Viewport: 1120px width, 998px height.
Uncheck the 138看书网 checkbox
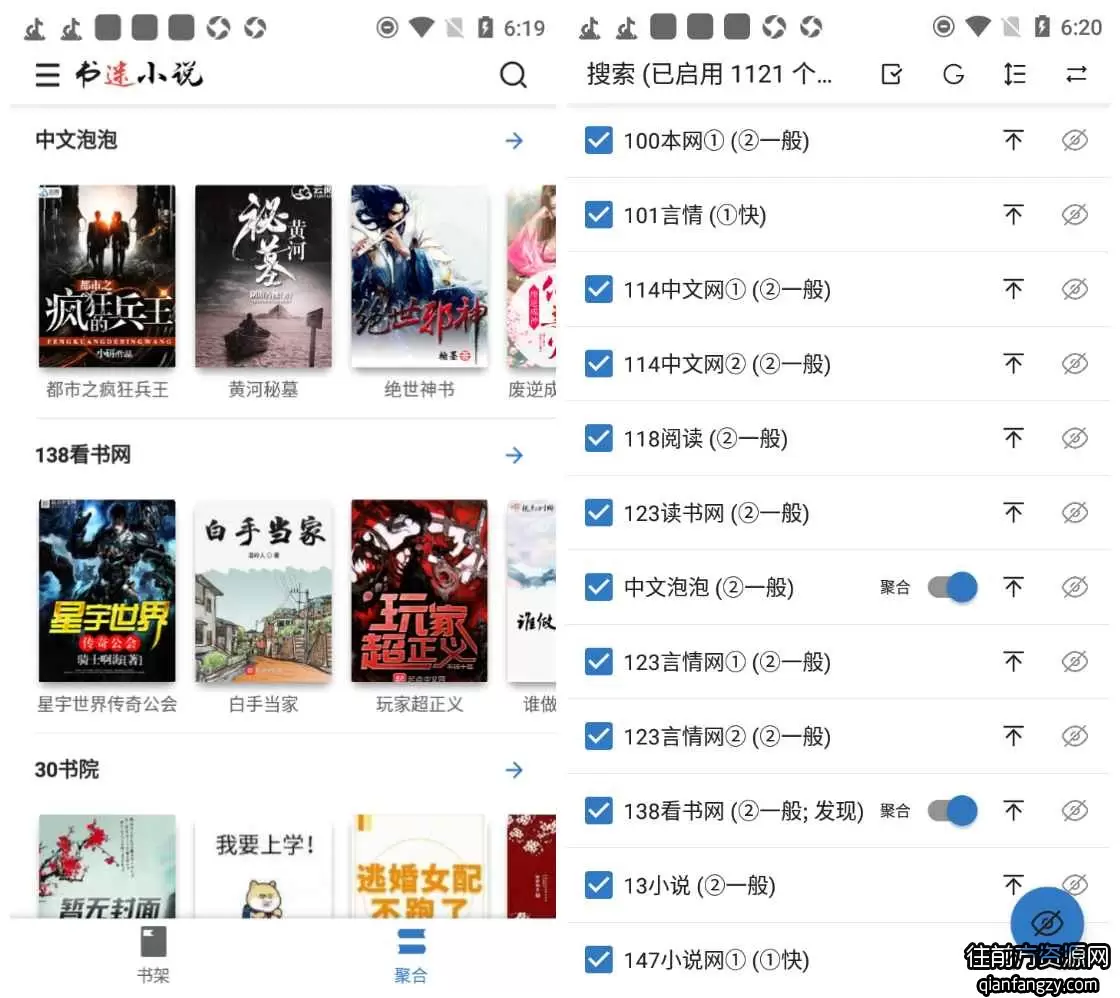point(598,810)
